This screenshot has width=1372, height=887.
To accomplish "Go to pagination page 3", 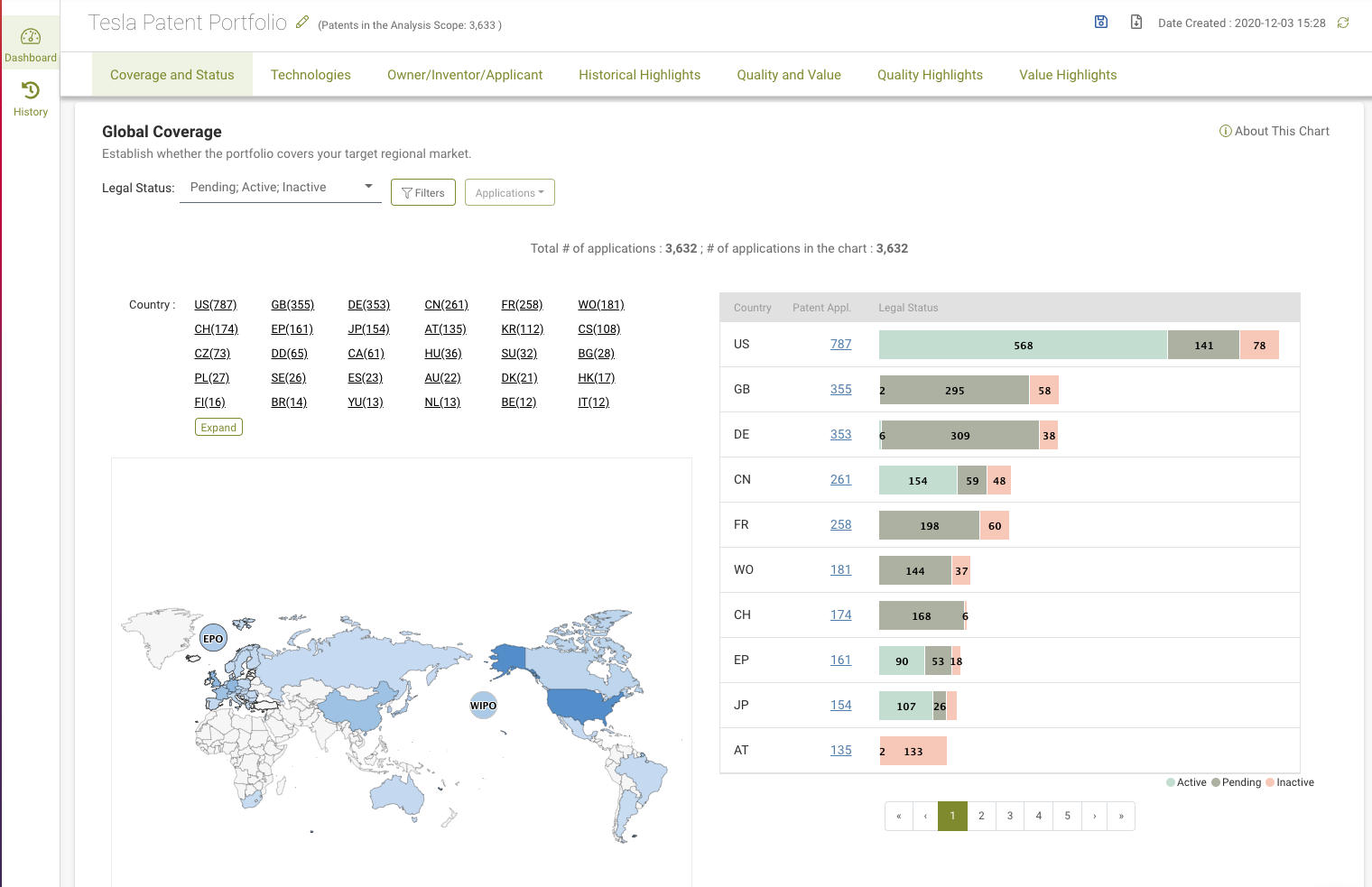I will coord(1010,816).
